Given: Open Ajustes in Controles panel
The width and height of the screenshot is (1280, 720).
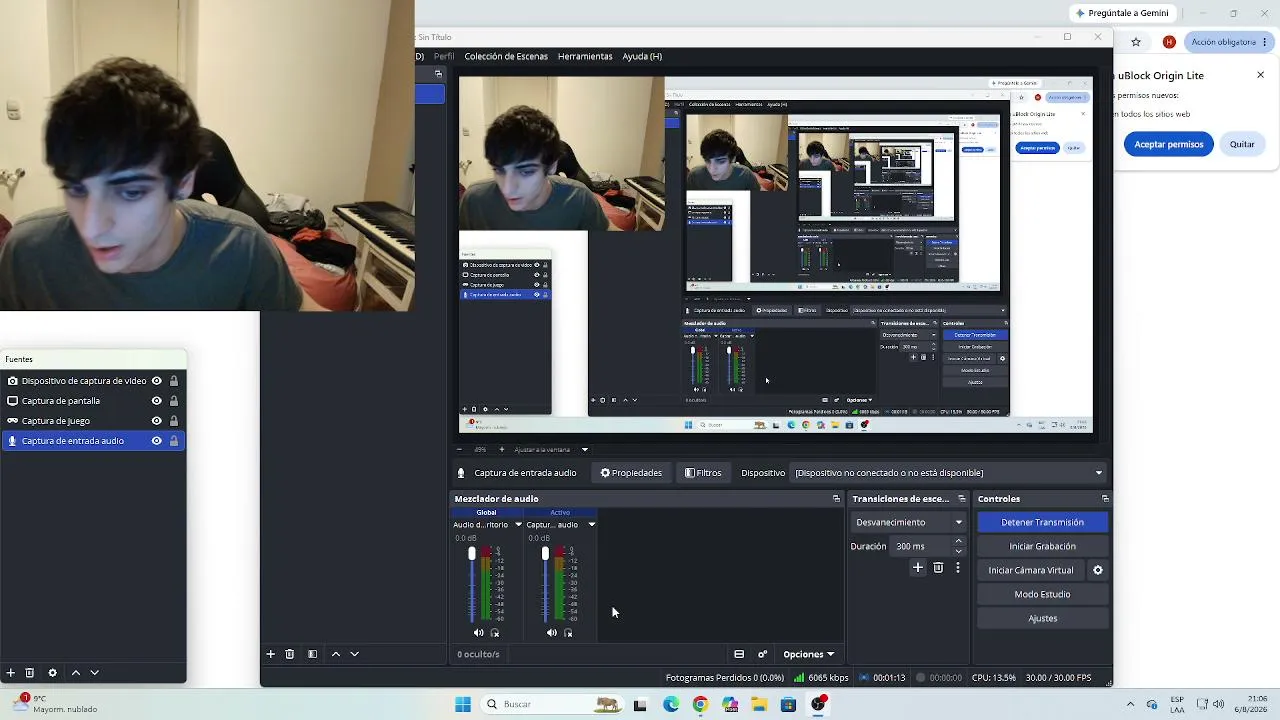Looking at the screenshot, I should click(1042, 618).
